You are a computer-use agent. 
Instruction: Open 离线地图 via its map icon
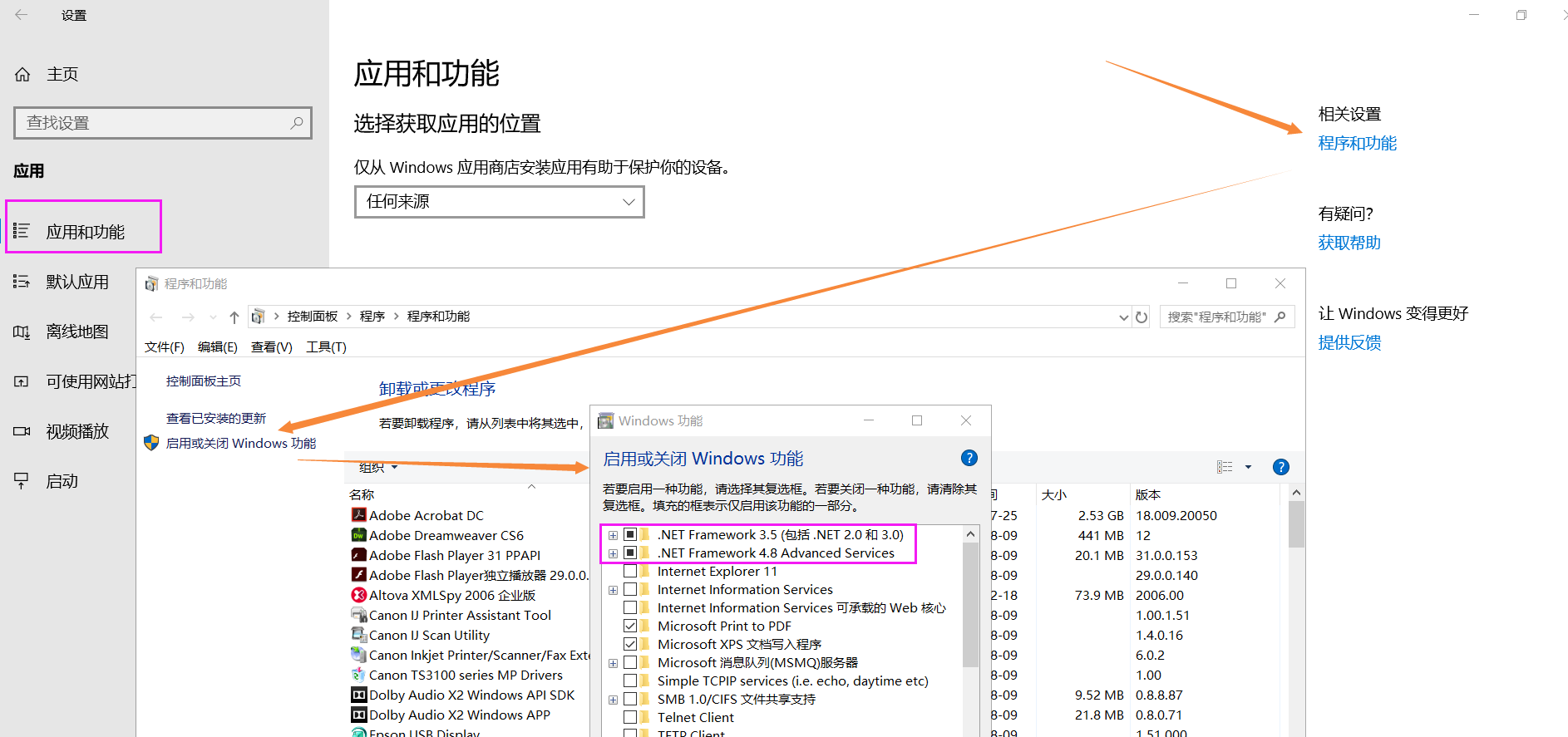point(22,332)
